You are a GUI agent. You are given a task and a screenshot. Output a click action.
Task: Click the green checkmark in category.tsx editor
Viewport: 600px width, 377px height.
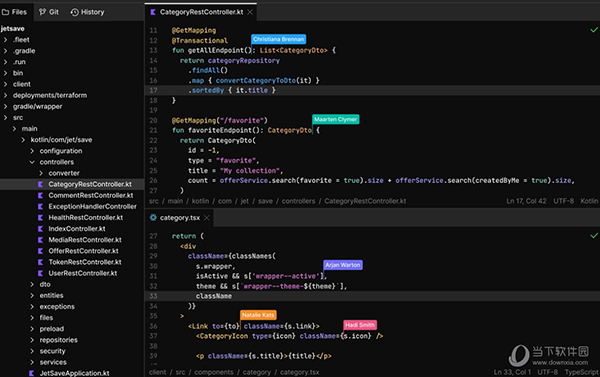point(594,236)
